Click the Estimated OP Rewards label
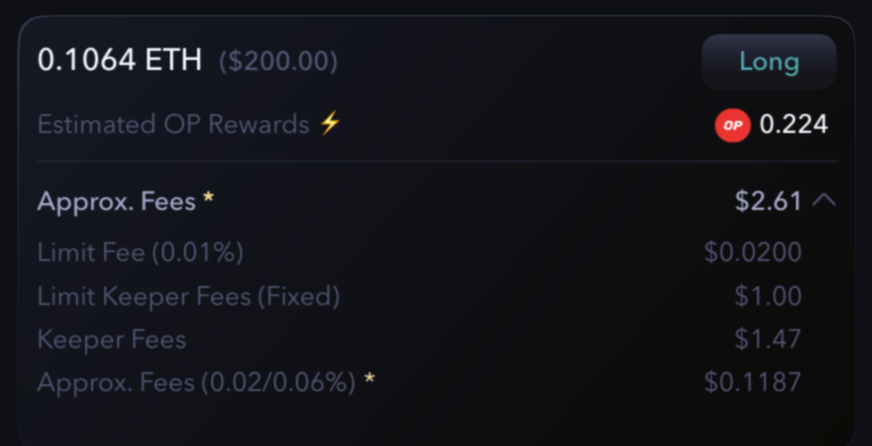 pos(173,125)
